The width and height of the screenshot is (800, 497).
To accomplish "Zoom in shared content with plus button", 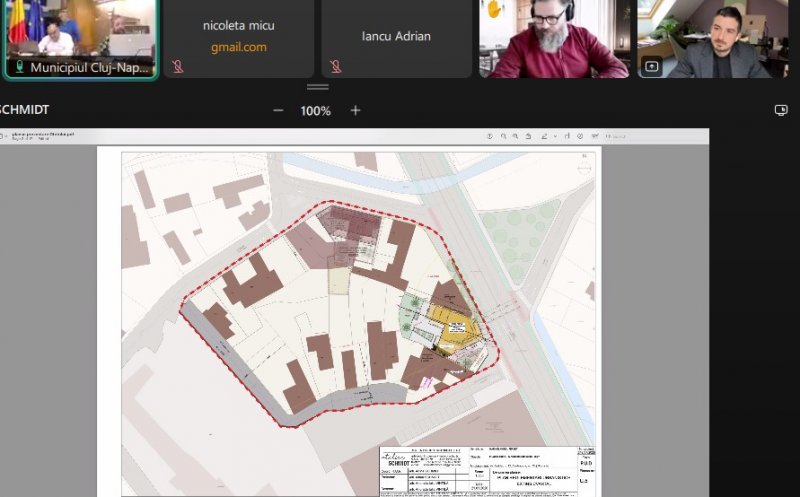I will pos(355,111).
